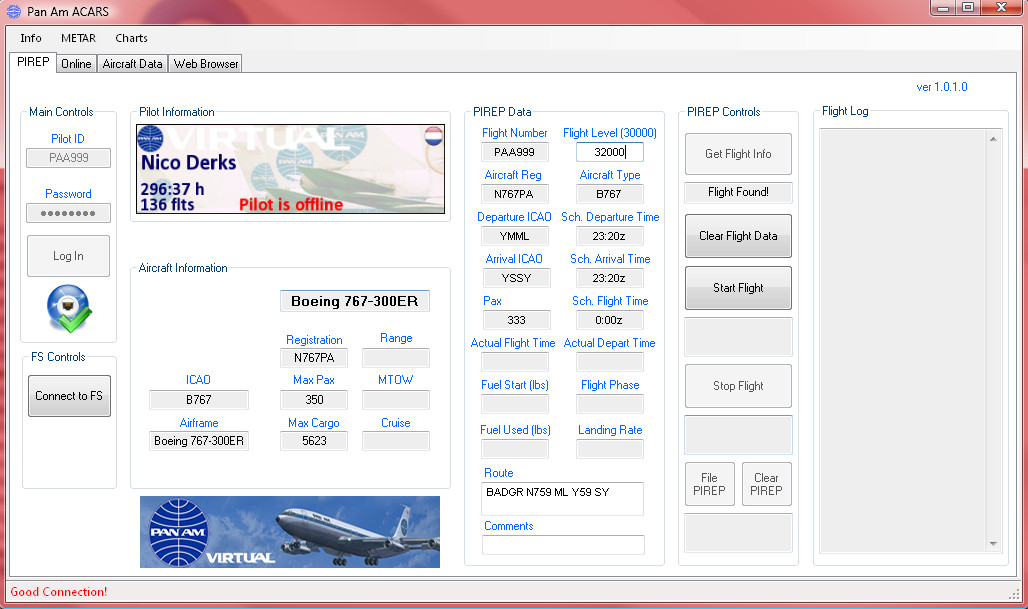Click the Fuel Start (lbs) field
Screen dimensions: 1028x609
click(515, 404)
